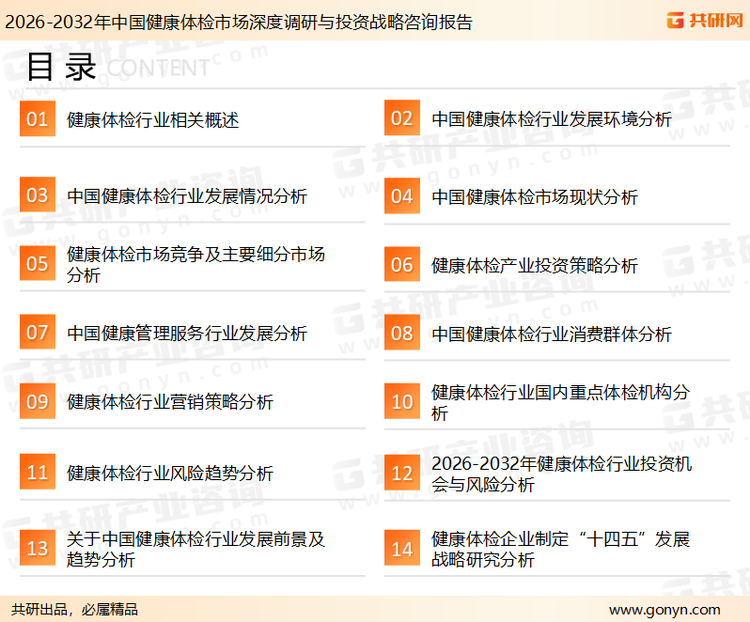Click the orange 06 number badge
Viewport: 750px width, 622px height.
[x=402, y=264]
